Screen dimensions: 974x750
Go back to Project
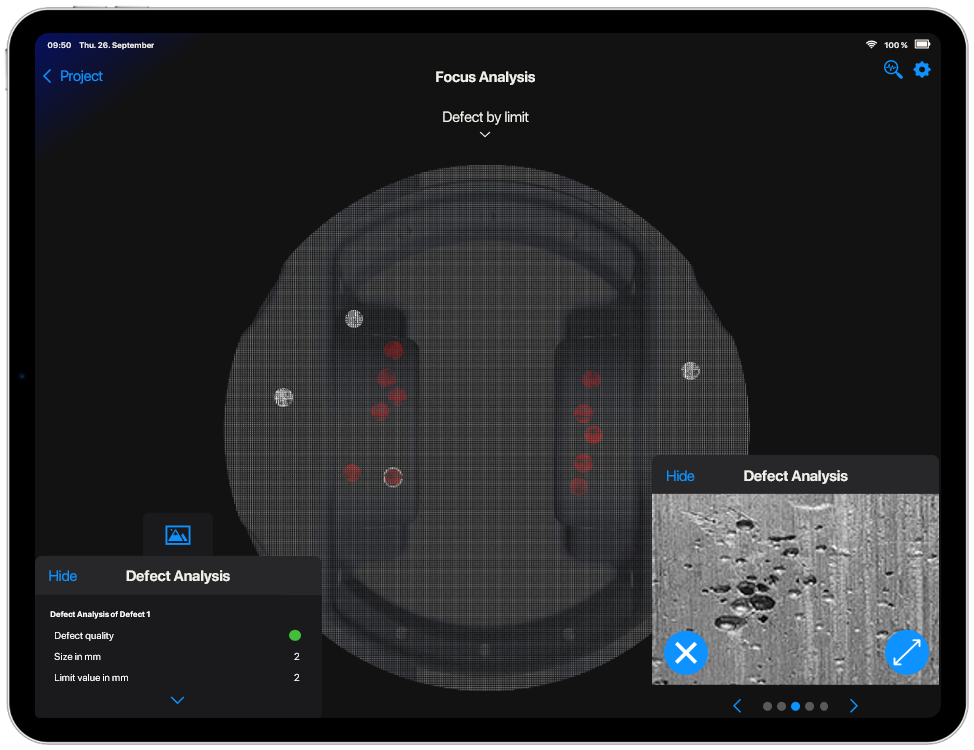(x=73, y=76)
